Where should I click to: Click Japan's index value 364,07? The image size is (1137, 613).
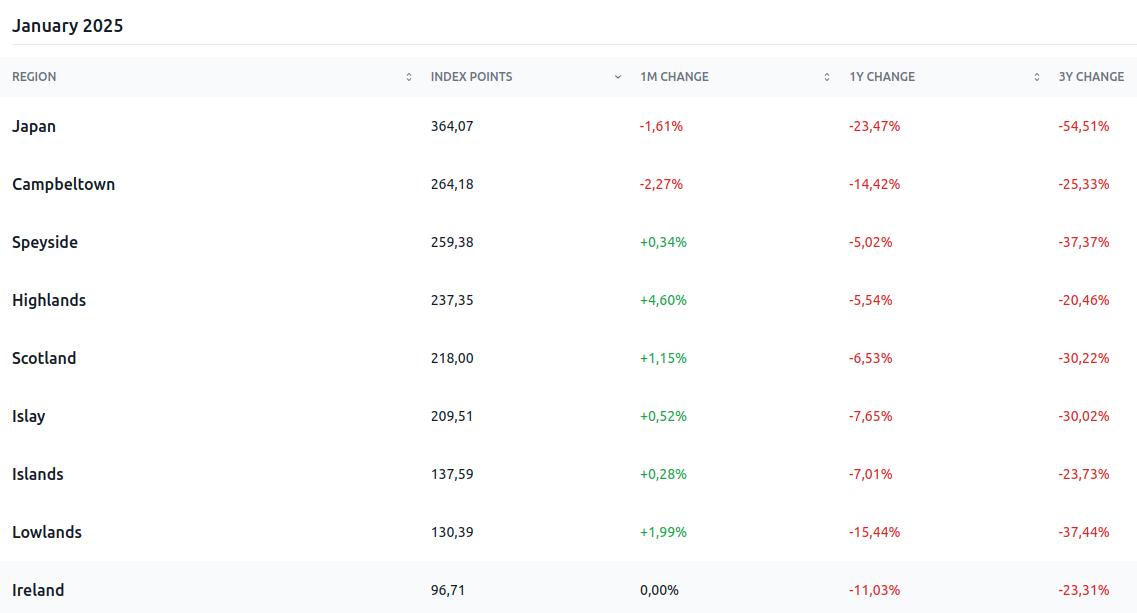pos(452,126)
